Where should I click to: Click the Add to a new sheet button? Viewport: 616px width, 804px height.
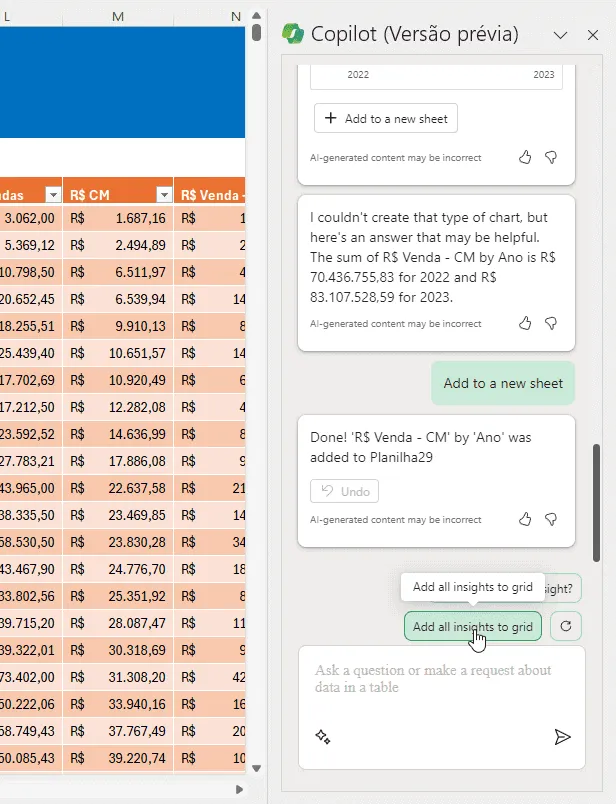pos(386,118)
